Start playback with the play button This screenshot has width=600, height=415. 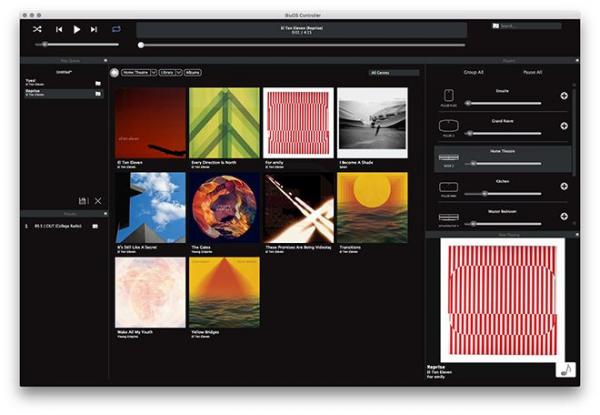(x=77, y=29)
